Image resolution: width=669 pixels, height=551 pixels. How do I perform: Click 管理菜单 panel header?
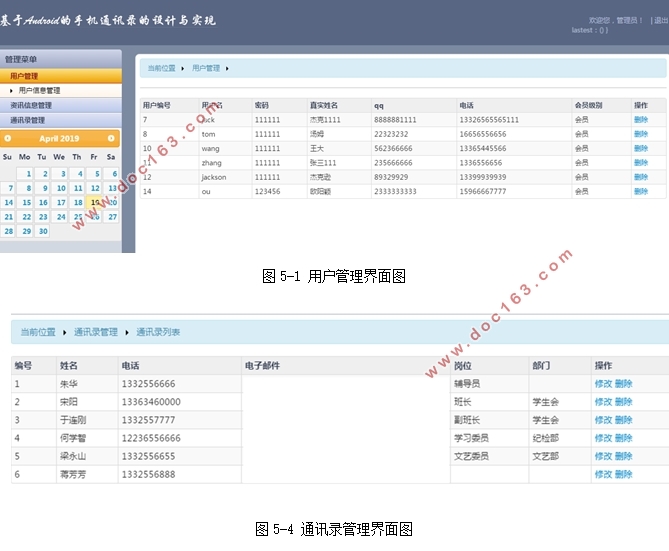click(61, 59)
